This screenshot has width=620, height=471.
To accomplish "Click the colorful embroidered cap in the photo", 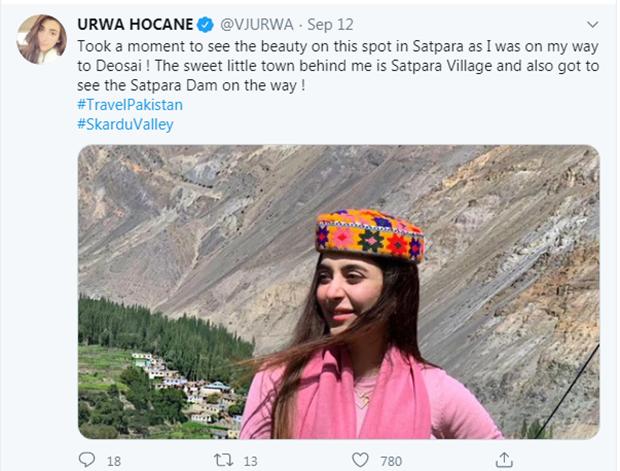I will click(x=369, y=235).
